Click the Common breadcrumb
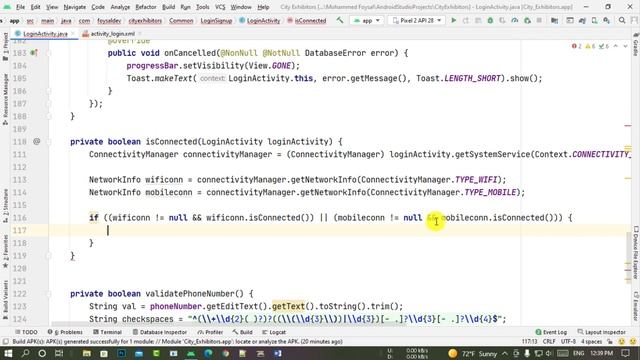640x360 pixels. click(181, 20)
